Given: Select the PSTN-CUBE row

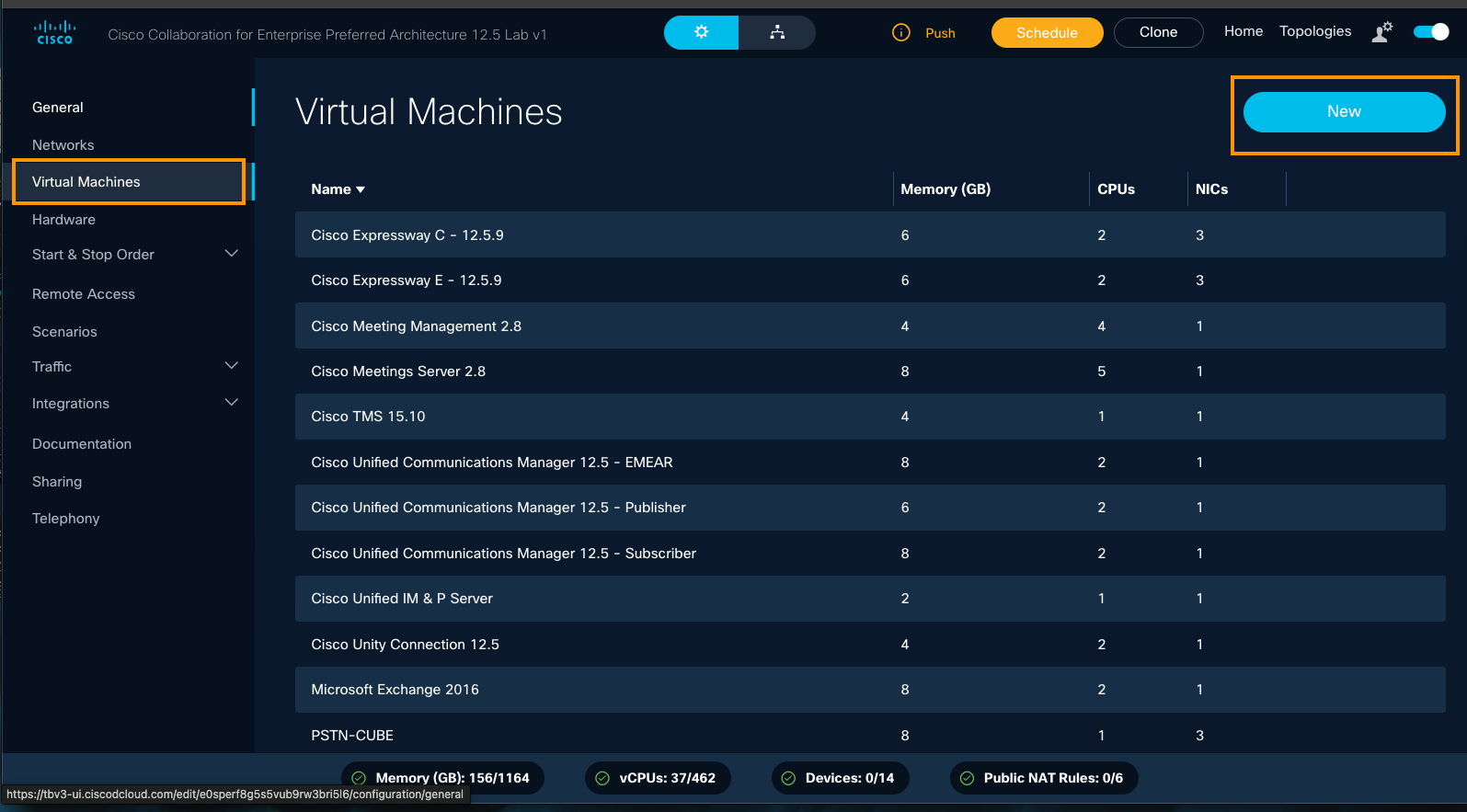Looking at the screenshot, I should pos(870,735).
